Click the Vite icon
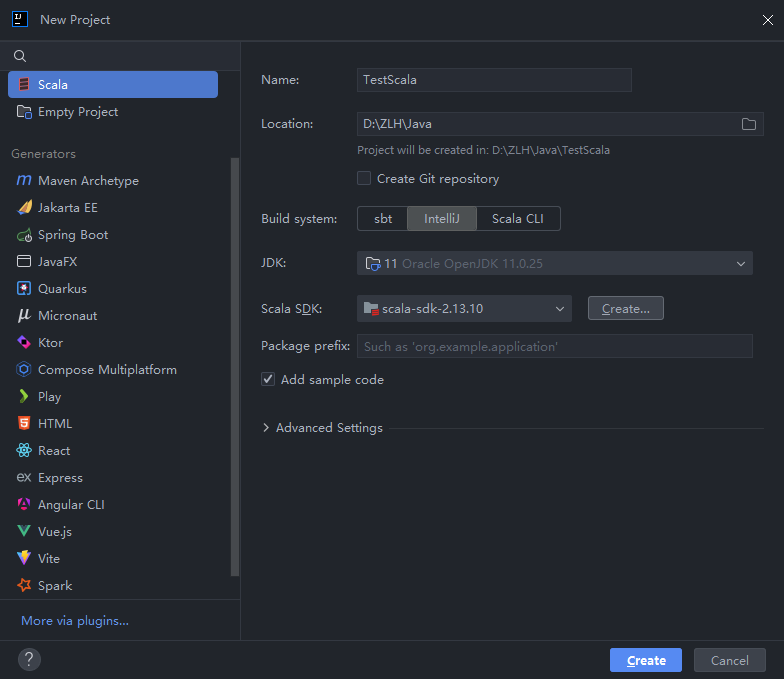Viewport: 784px width, 679px height. point(24,558)
